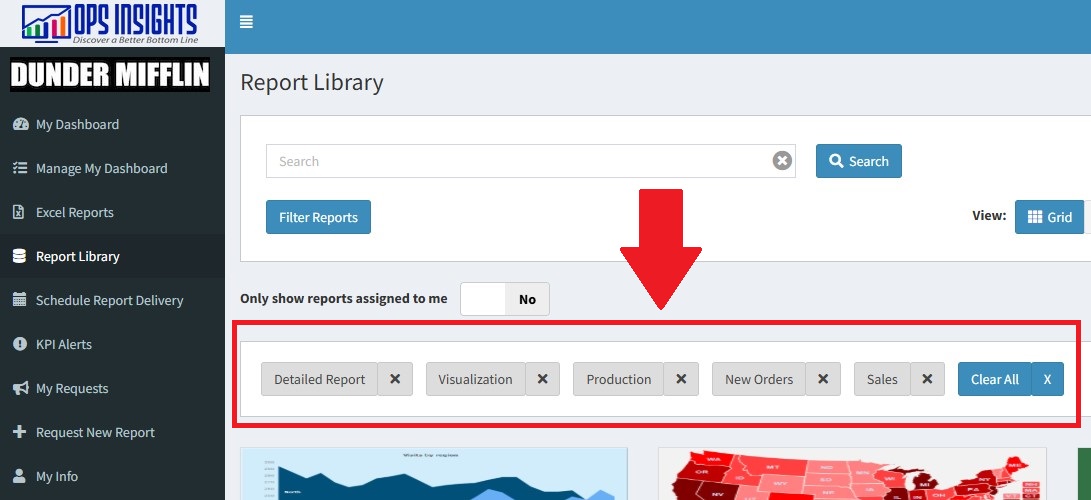Click the Dunder Mifflin company banner
The width and height of the screenshot is (1091, 500).
pyautogui.click(x=110, y=74)
